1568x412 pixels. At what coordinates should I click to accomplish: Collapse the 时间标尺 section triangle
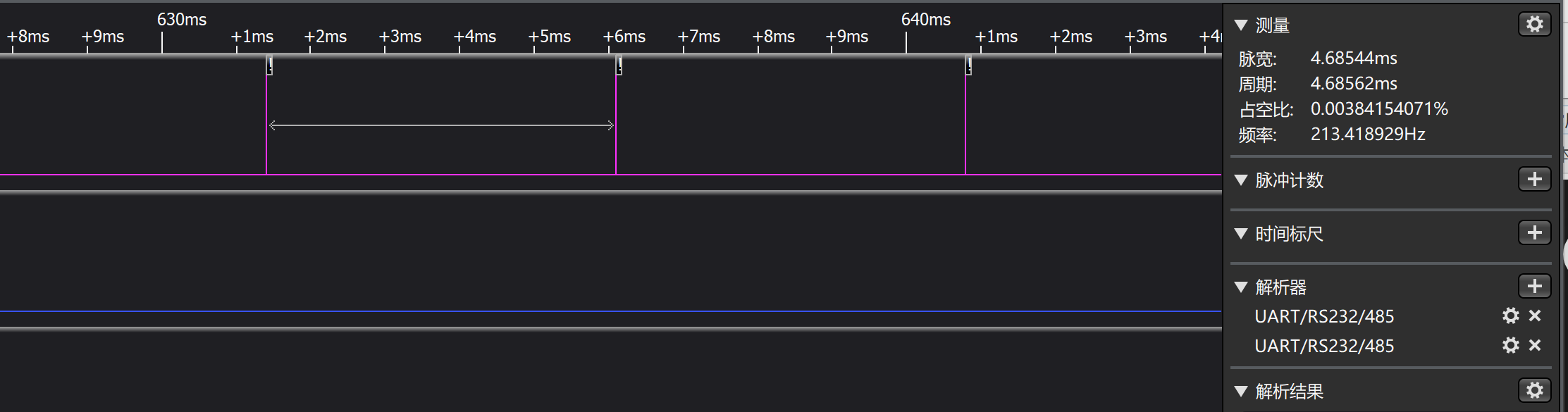(1241, 234)
